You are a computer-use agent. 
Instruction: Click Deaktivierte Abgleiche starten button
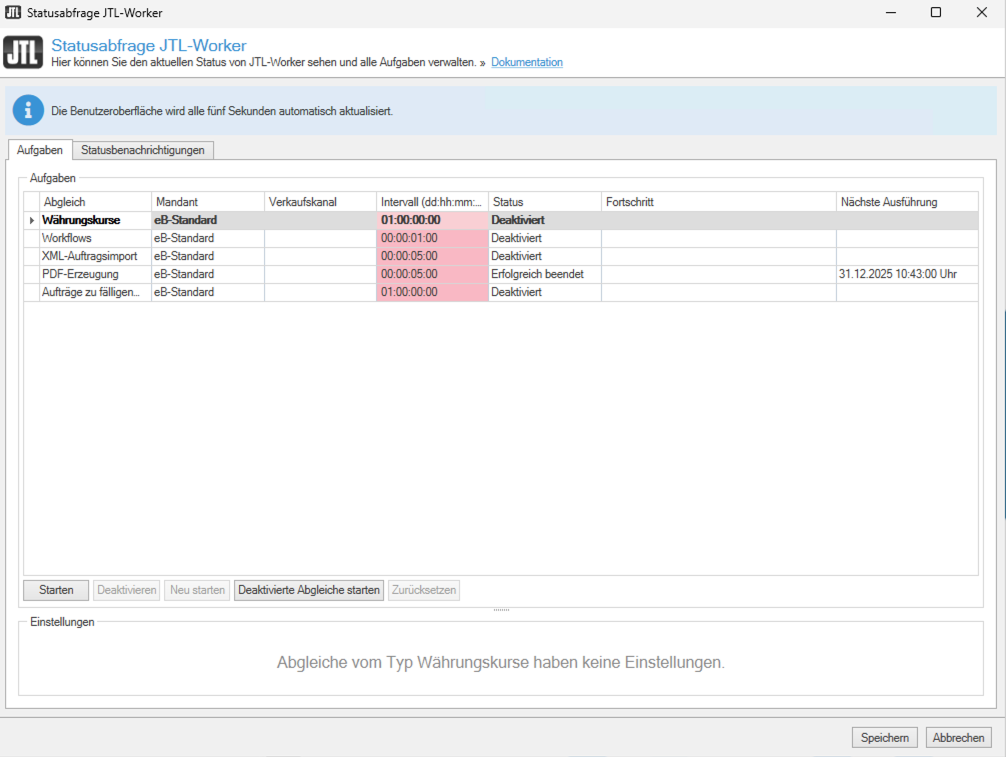coord(309,590)
